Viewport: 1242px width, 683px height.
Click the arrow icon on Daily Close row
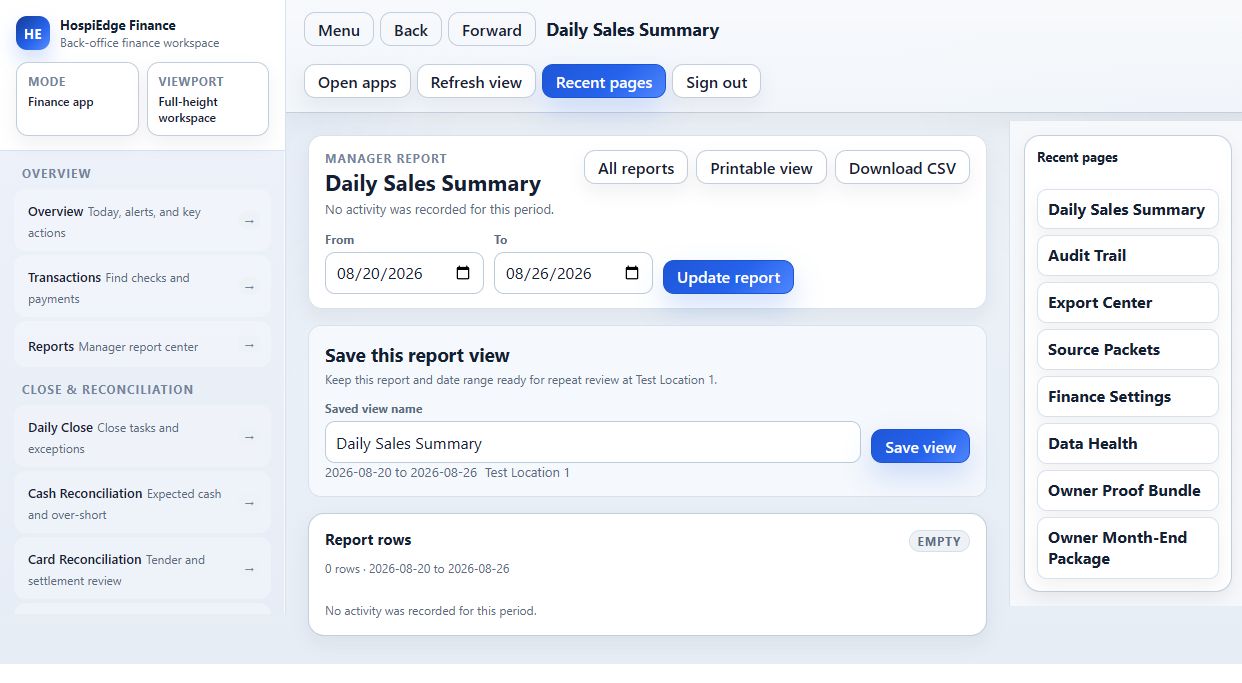[249, 438]
